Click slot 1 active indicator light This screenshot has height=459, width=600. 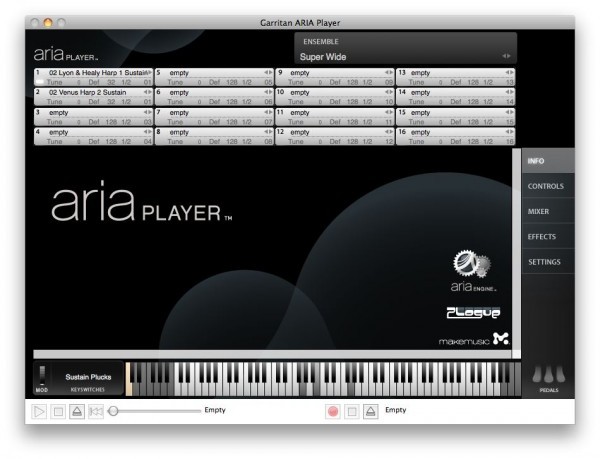(40, 82)
